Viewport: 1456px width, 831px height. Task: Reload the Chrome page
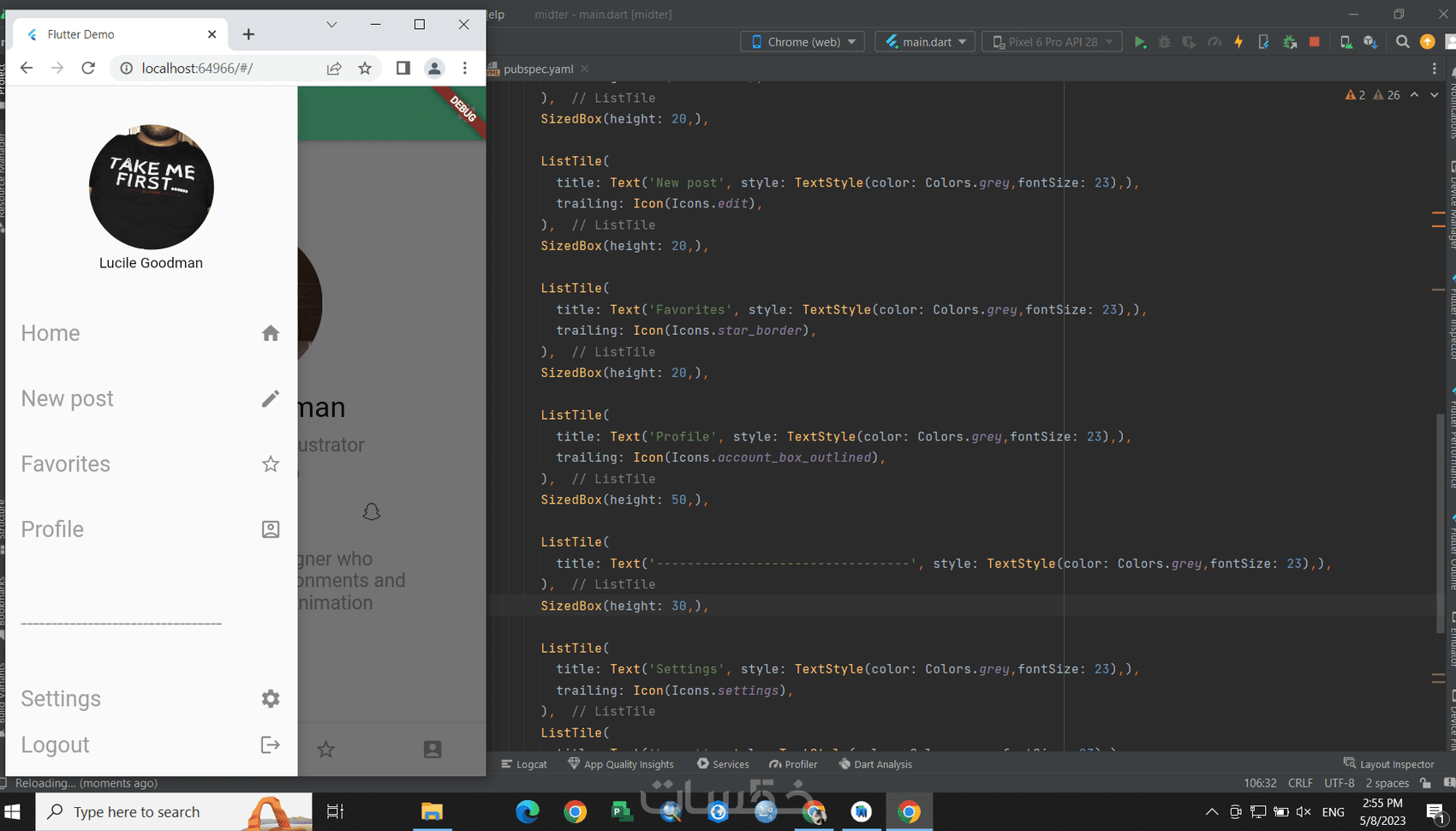88,69
